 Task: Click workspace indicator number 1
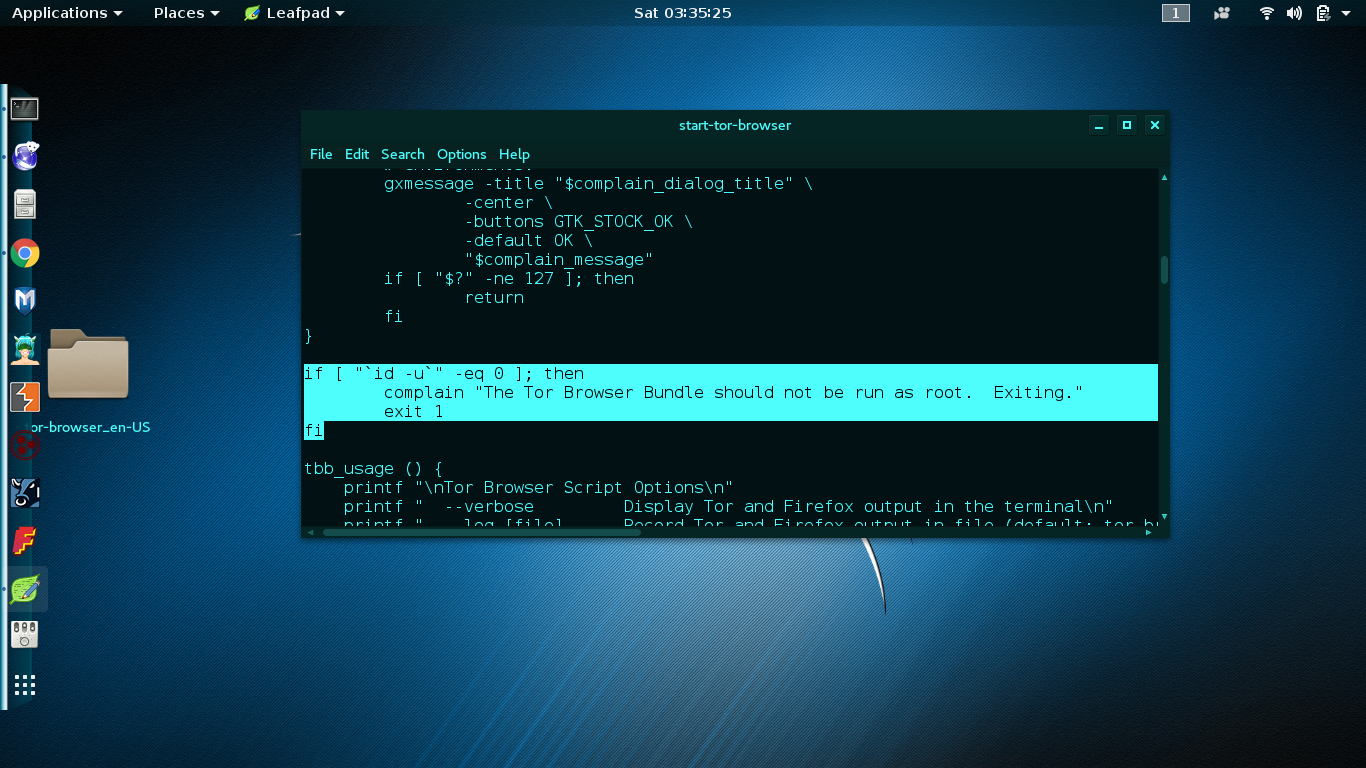1176,13
